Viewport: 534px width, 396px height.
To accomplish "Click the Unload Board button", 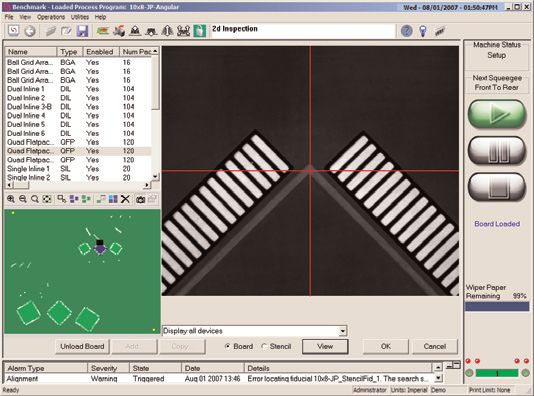I will click(82, 347).
